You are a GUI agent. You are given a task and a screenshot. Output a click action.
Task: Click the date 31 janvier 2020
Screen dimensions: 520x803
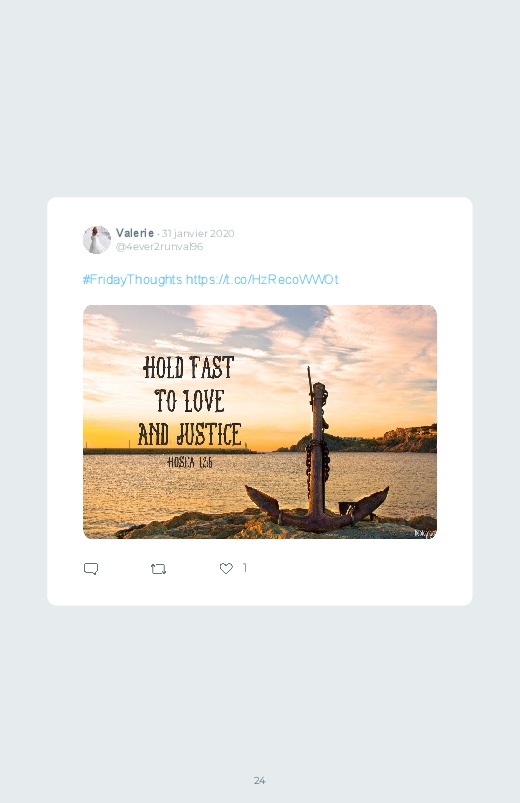coord(198,234)
